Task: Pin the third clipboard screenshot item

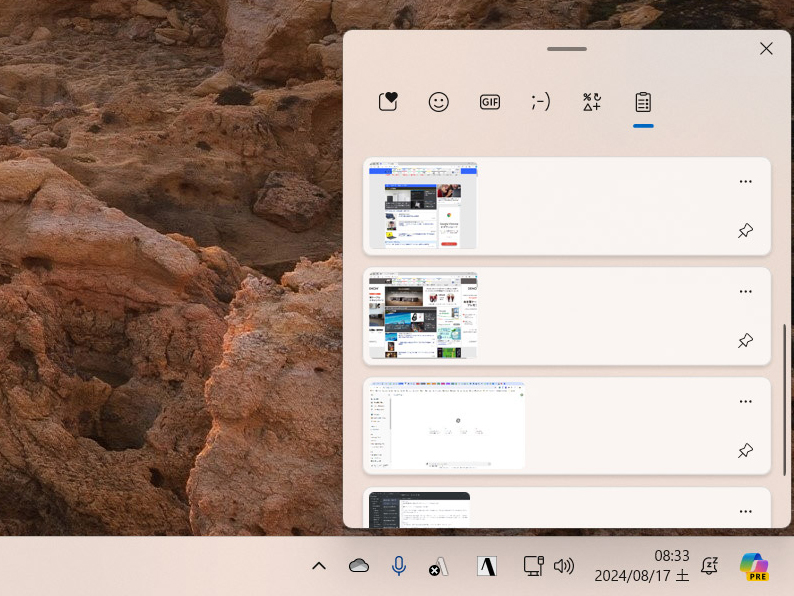Action: (x=745, y=450)
